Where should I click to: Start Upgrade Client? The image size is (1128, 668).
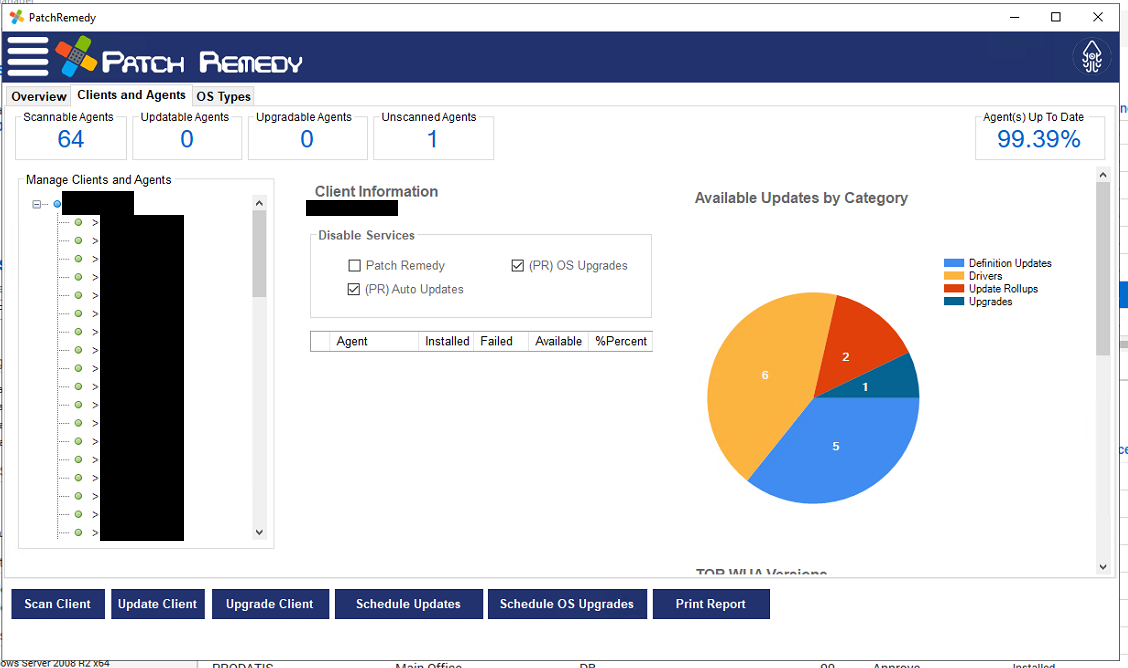(x=270, y=604)
